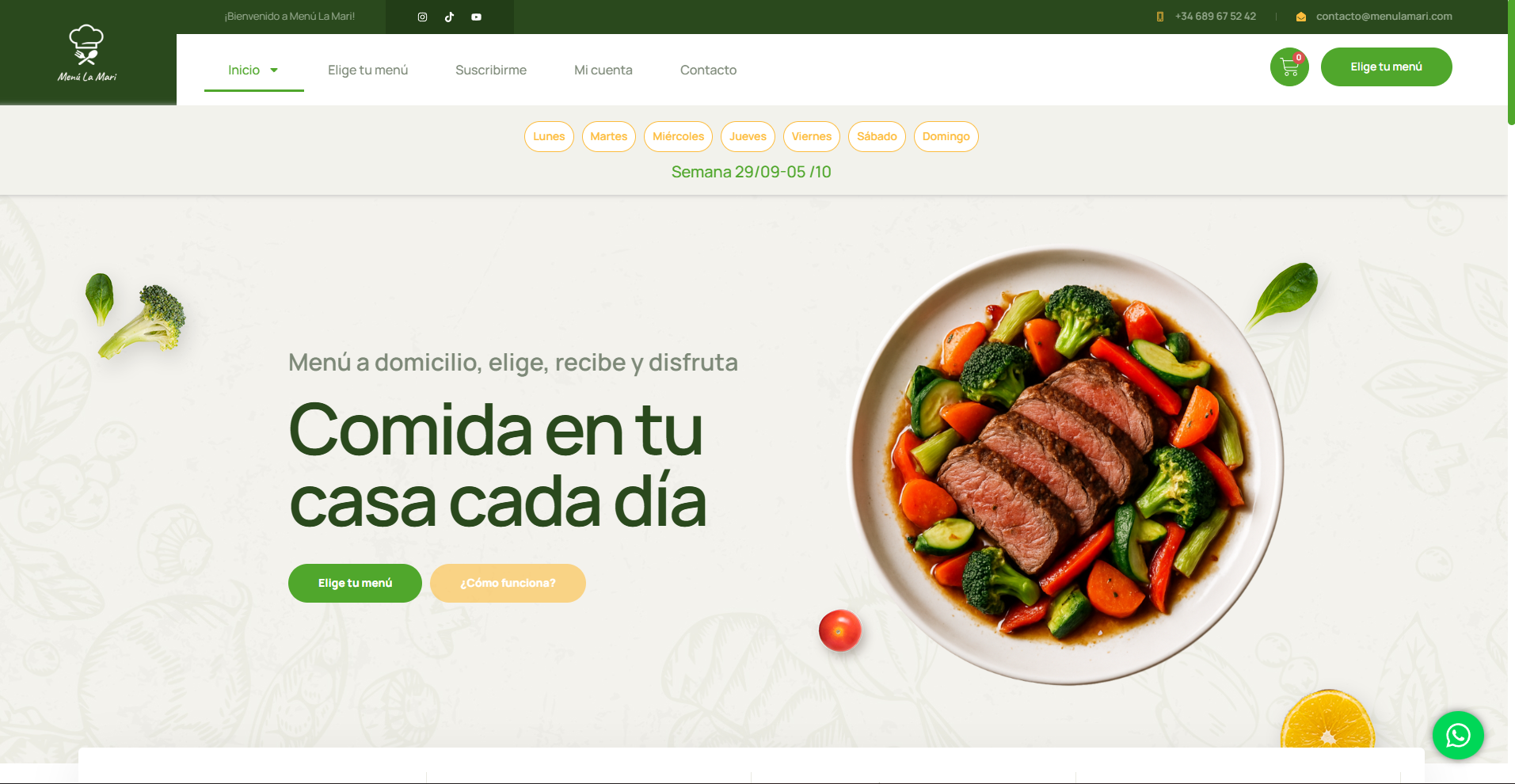Click the Menú La Mari chef logo

click(87, 54)
